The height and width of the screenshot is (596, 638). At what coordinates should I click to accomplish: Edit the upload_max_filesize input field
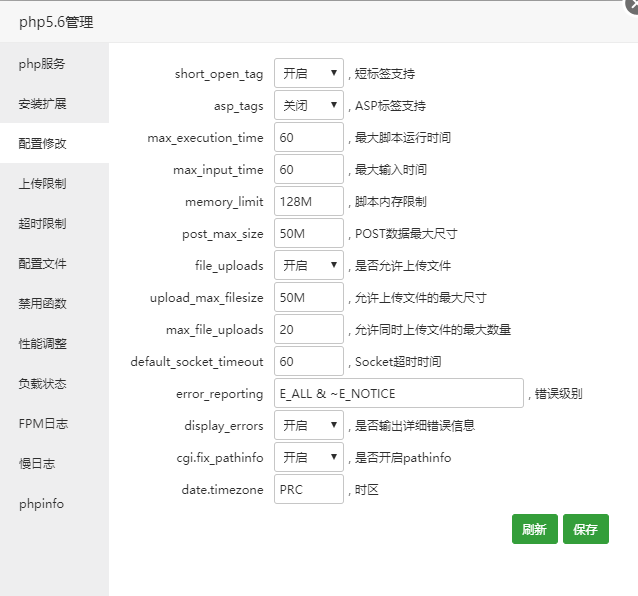pos(309,297)
